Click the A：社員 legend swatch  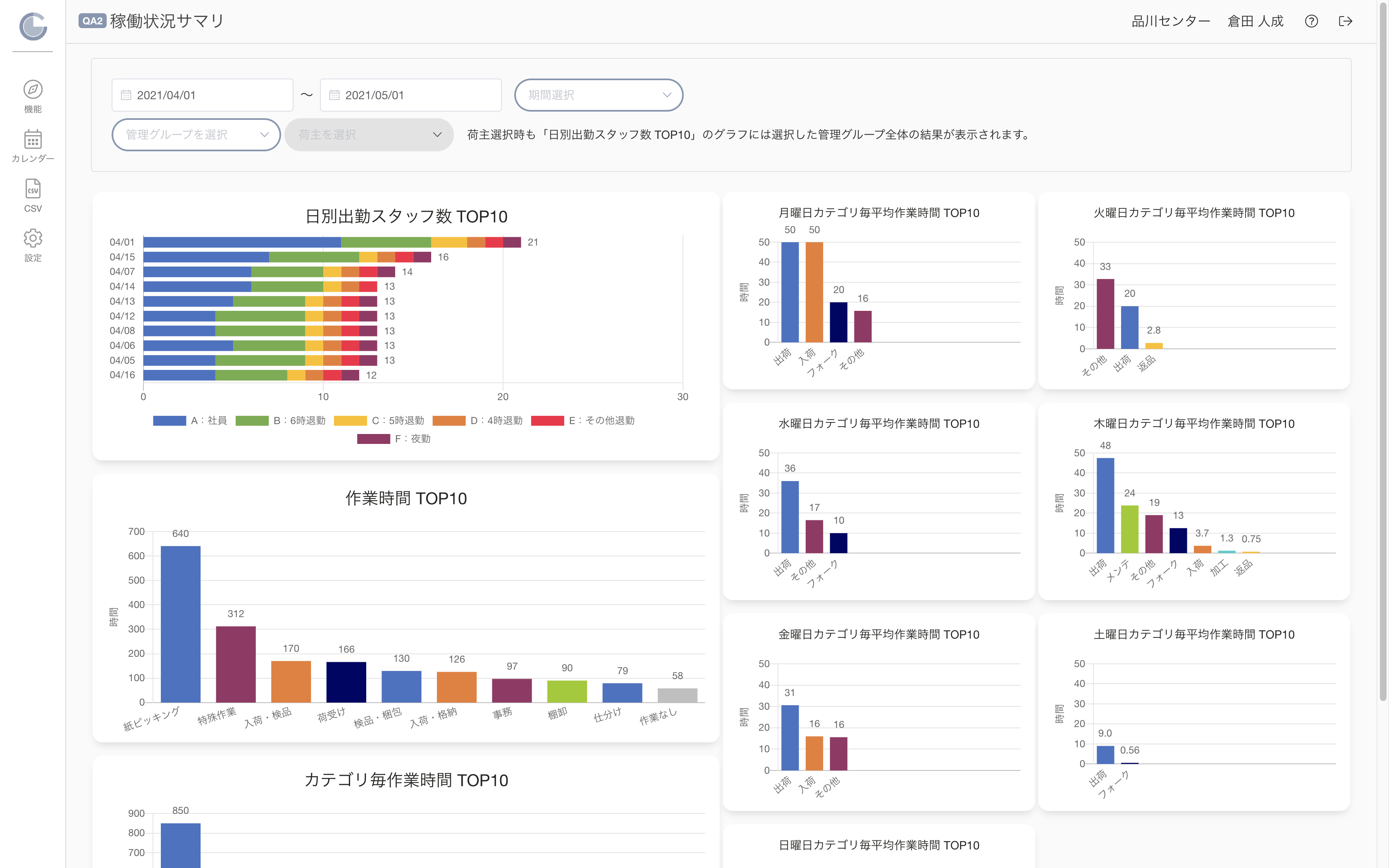point(169,421)
